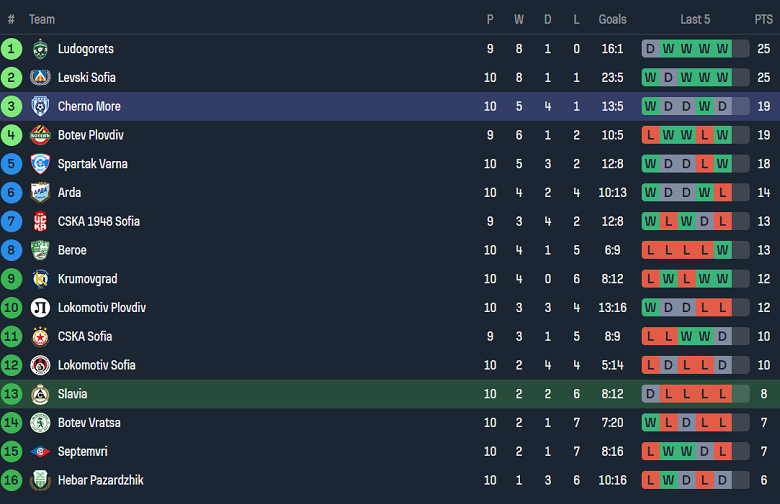Click the Spartak Varna crest icon
Image resolution: width=780 pixels, height=504 pixels.
tap(40, 164)
